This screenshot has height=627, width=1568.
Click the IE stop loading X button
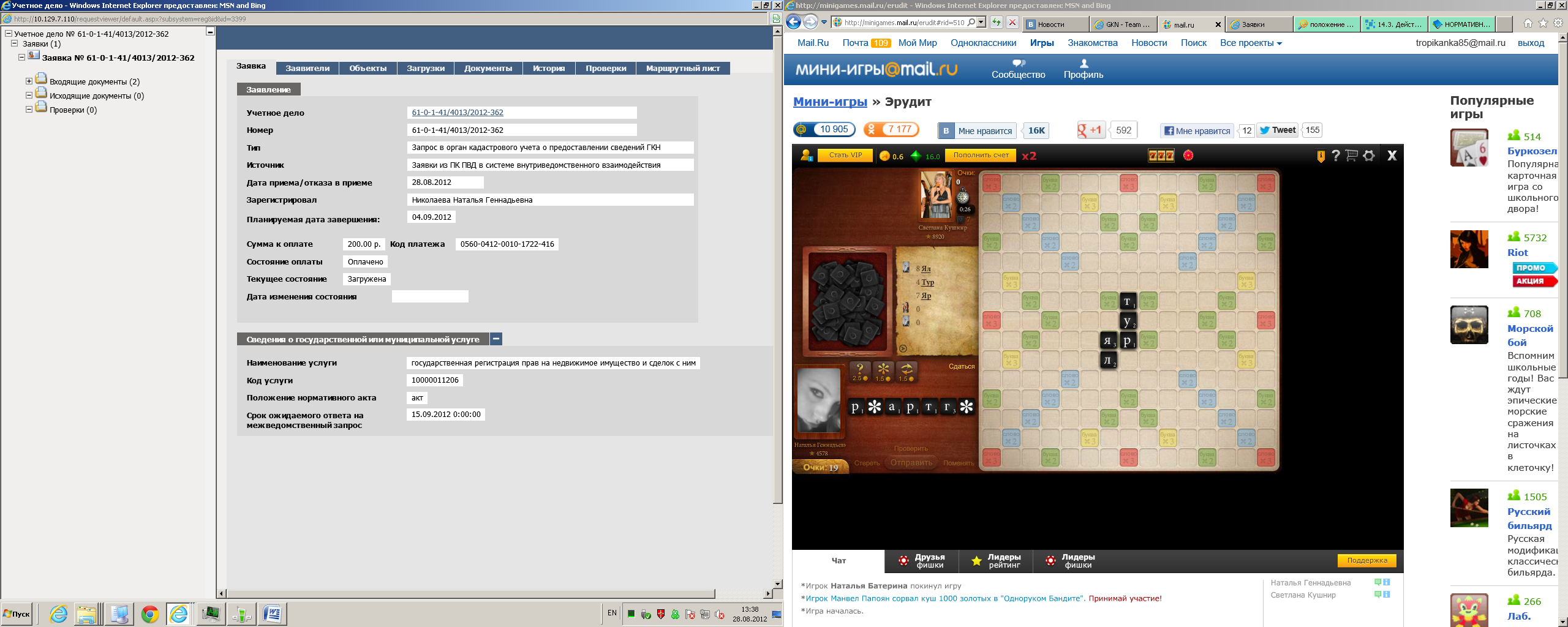[1012, 23]
